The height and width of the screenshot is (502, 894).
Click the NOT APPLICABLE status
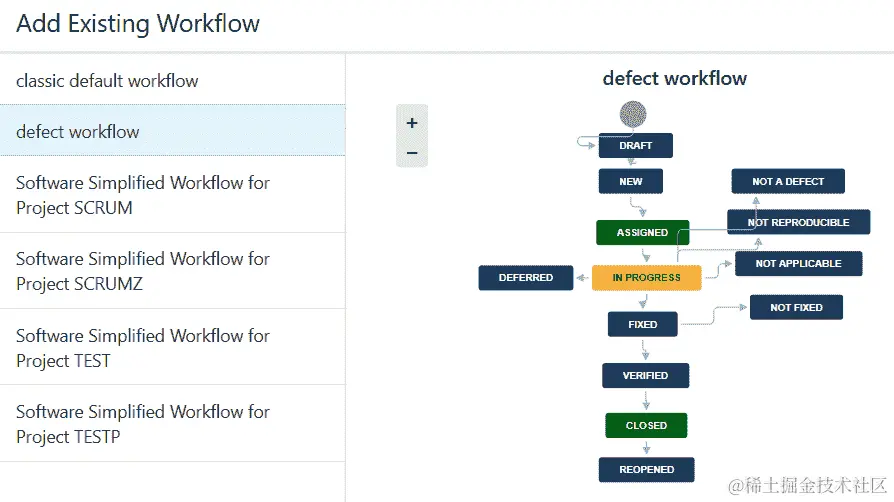(x=798, y=264)
